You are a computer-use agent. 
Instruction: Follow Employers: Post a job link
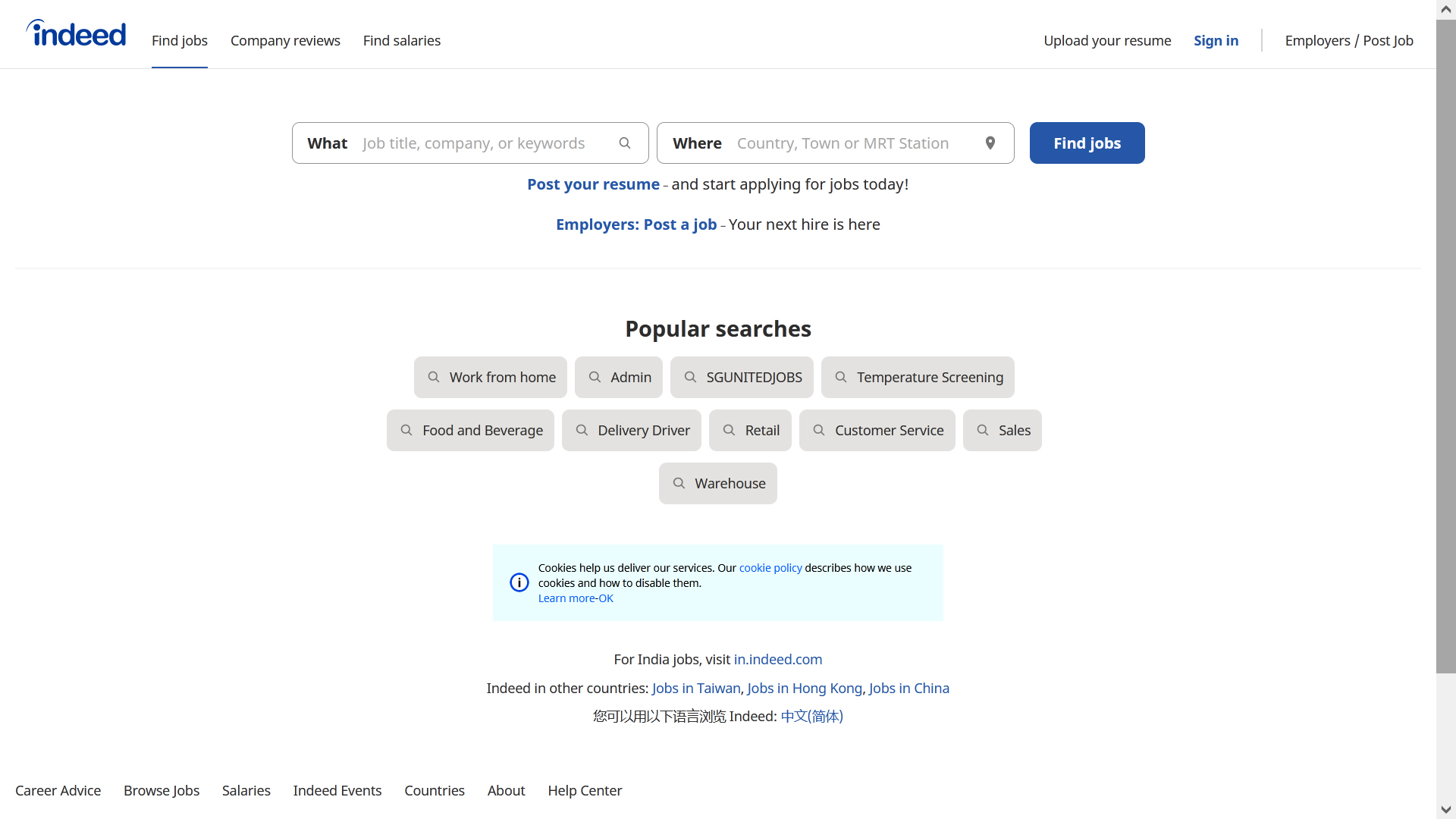click(636, 224)
